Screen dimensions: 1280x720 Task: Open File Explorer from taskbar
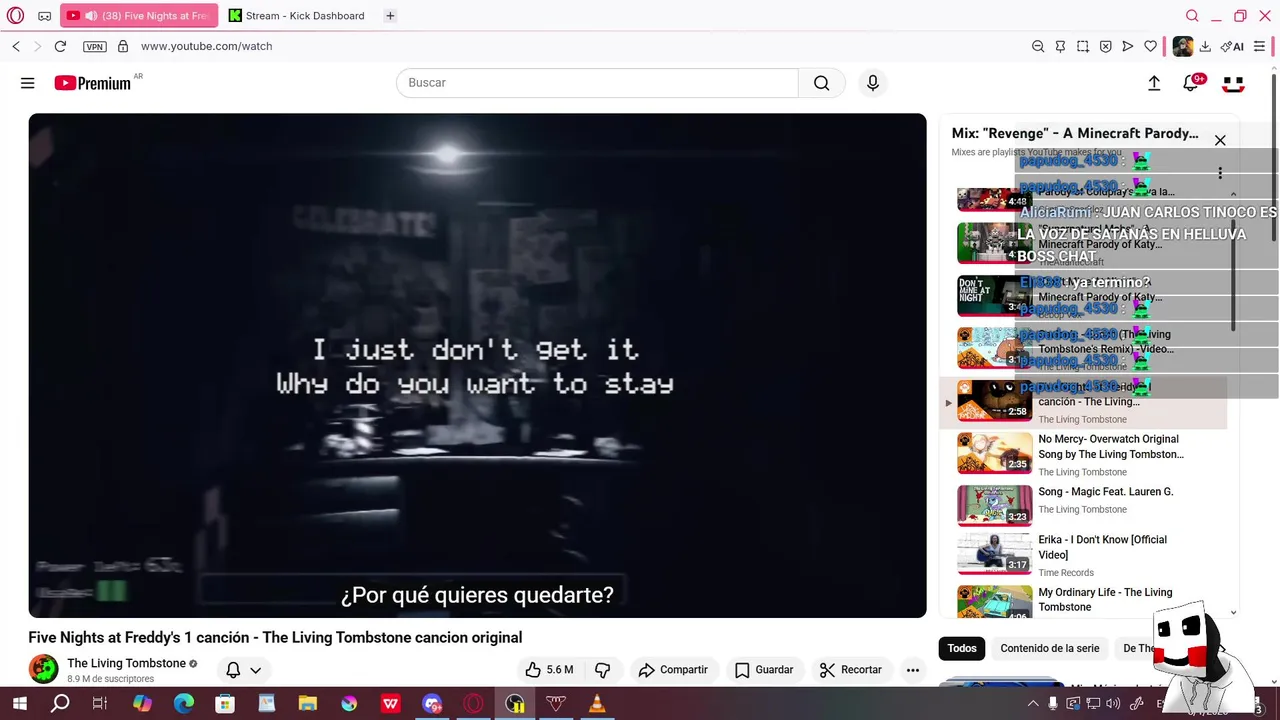click(308, 704)
